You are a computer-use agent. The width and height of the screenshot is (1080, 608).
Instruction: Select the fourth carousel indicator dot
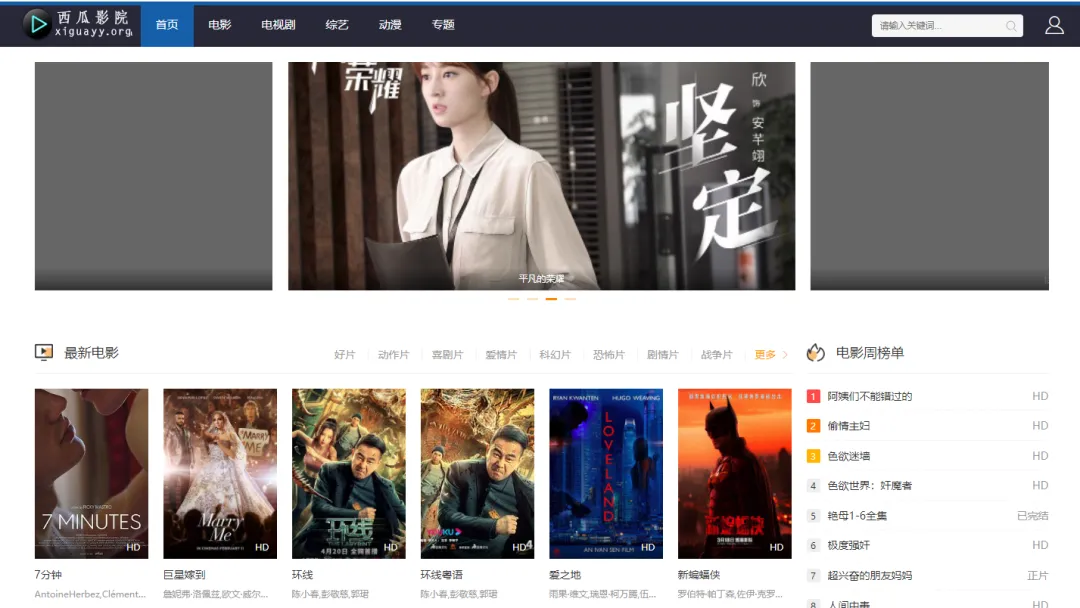coord(570,299)
